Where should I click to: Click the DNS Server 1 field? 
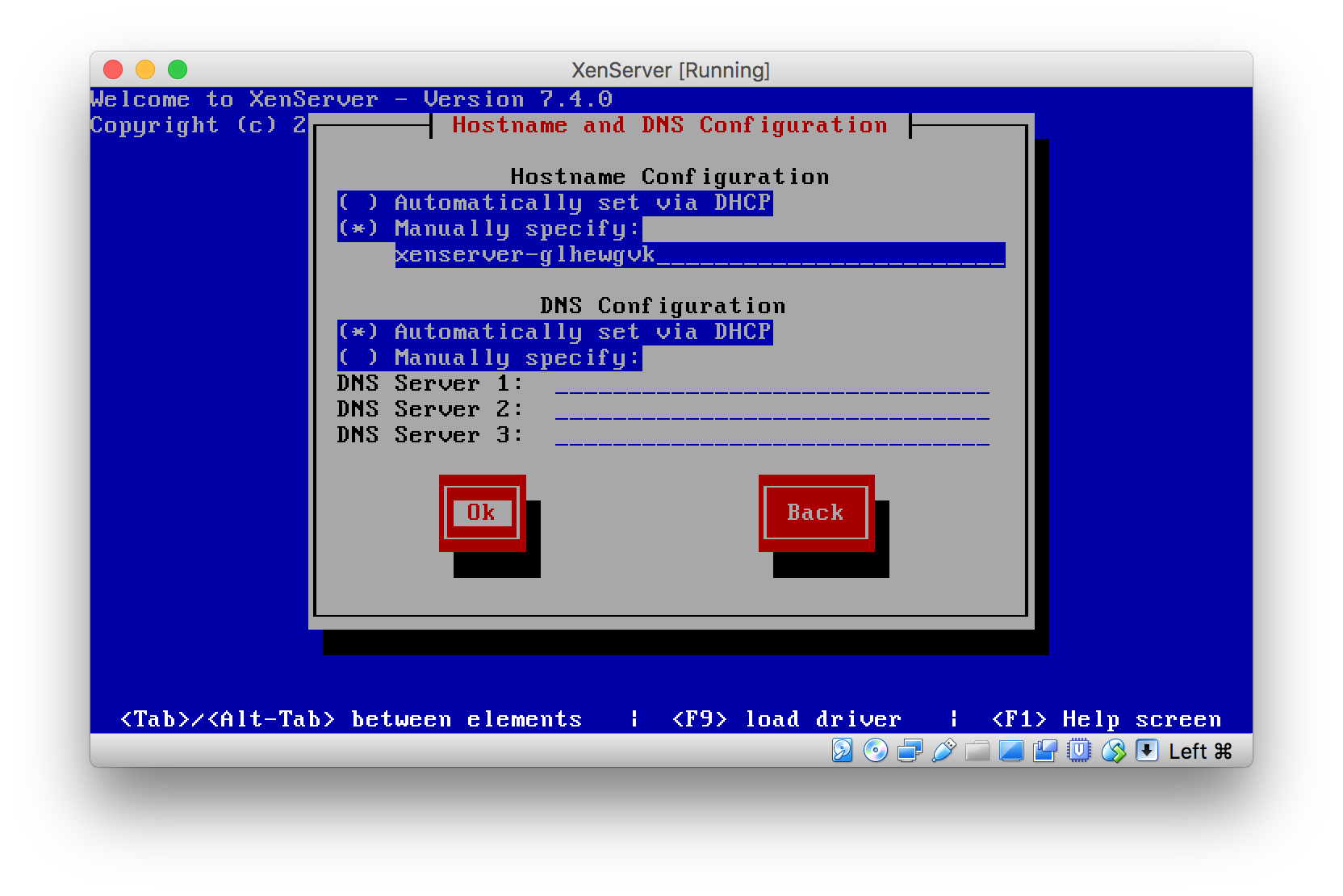[772, 383]
